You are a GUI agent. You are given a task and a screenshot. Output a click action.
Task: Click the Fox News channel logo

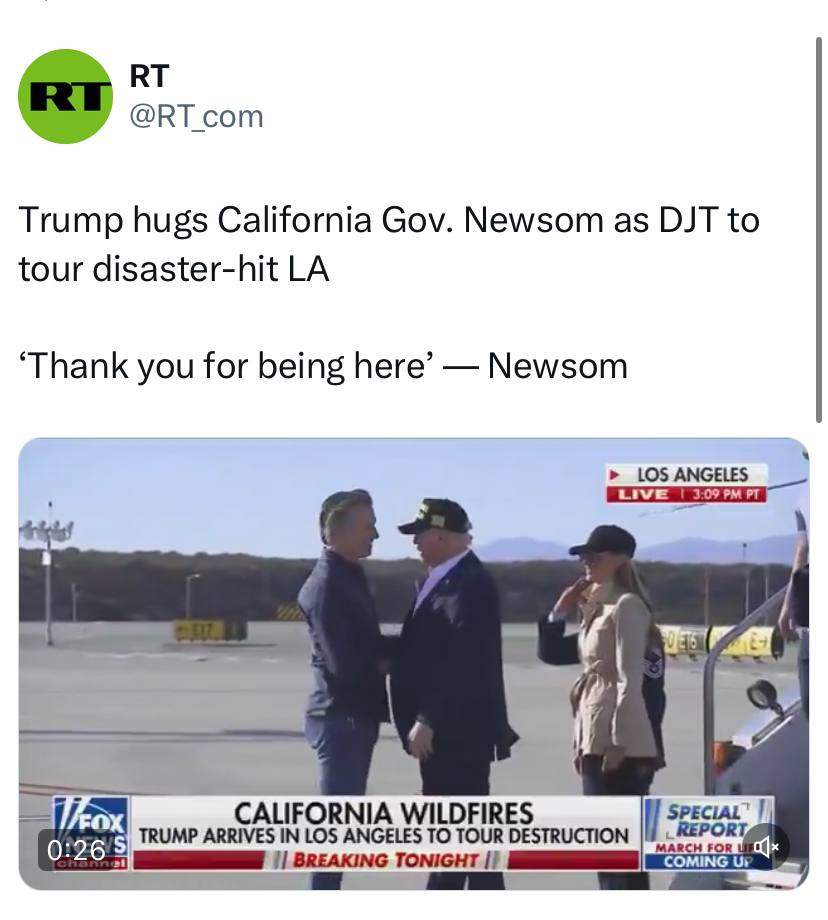click(x=91, y=833)
